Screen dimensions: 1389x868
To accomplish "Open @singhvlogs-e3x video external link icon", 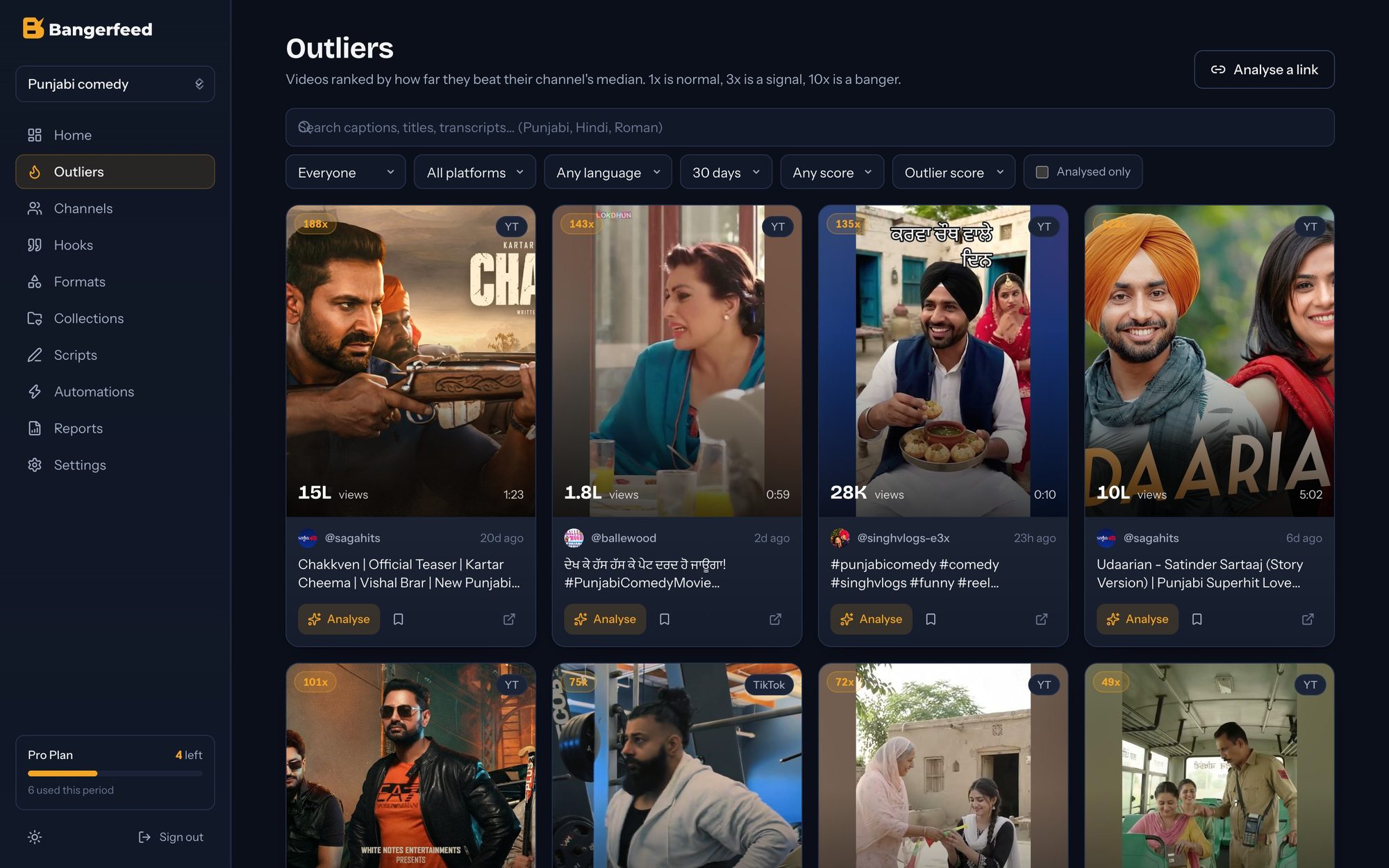I will (1041, 619).
